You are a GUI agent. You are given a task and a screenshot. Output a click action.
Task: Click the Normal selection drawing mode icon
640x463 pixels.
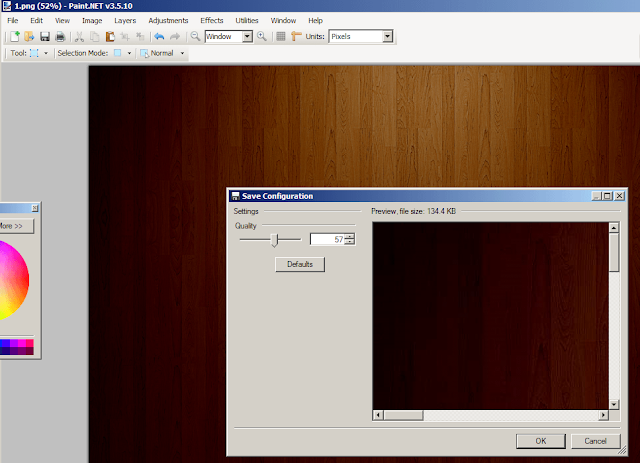144,53
